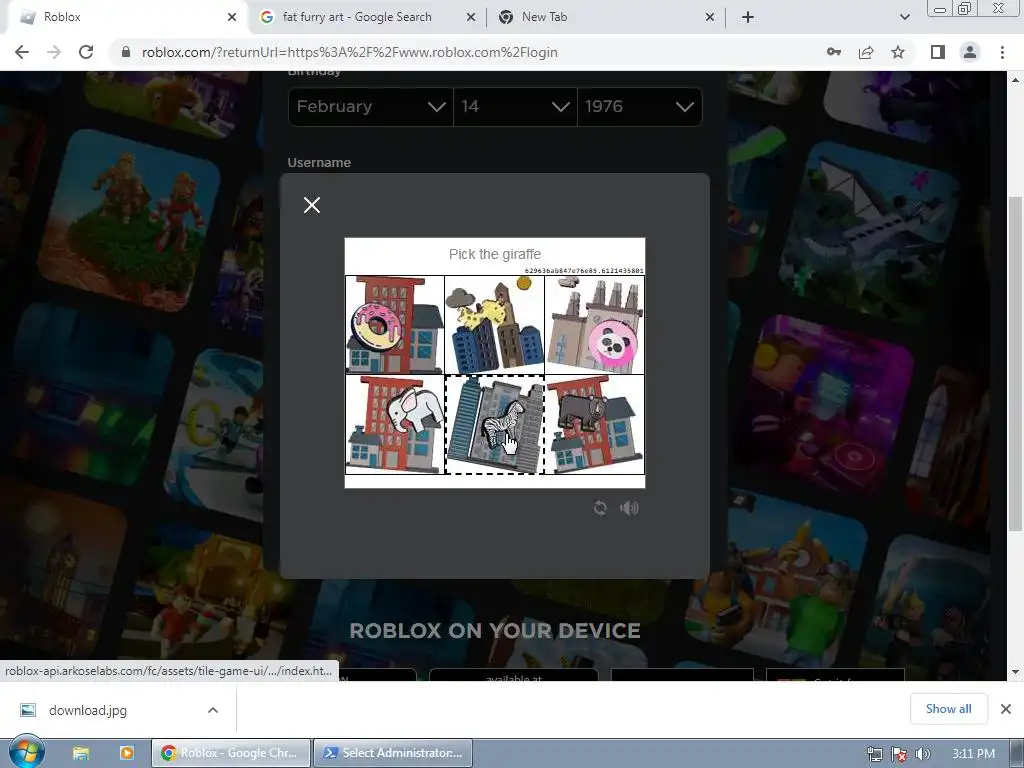Click the padlock site info icon
Image resolution: width=1024 pixels, height=768 pixels.
tap(126, 52)
